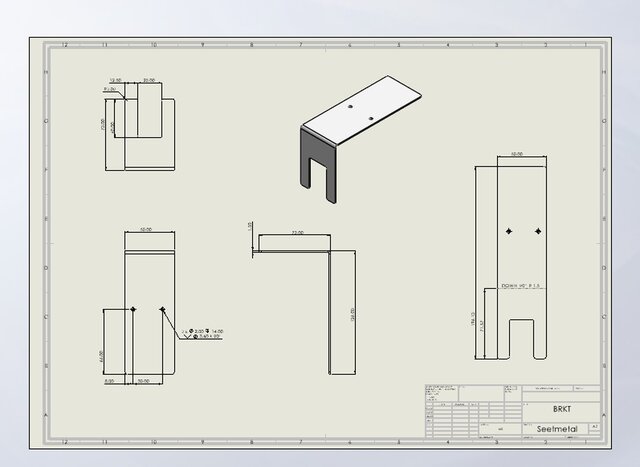The width and height of the screenshot is (640, 467).
Task: Select the shaded isometric bracket view
Action: pos(361,139)
